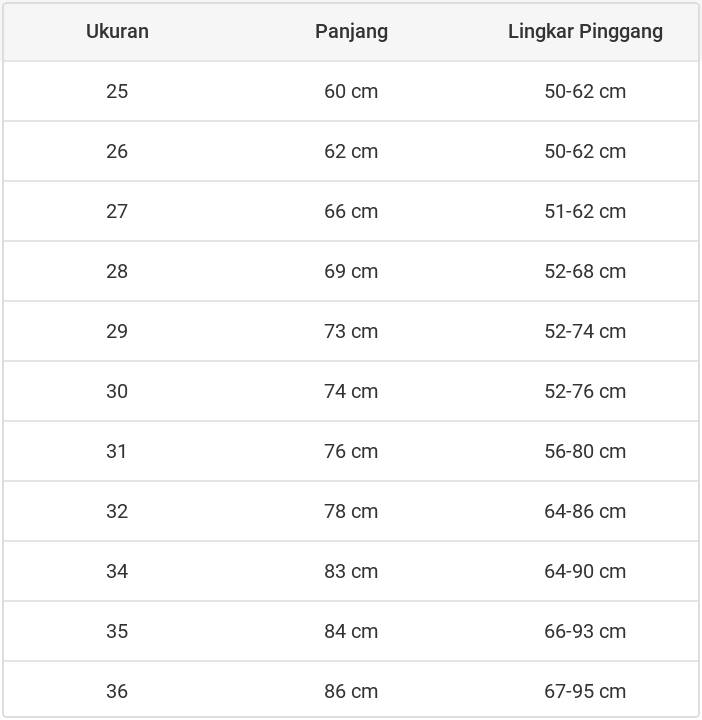
Task: Select the 73 cm Panjang value
Action: (351, 331)
